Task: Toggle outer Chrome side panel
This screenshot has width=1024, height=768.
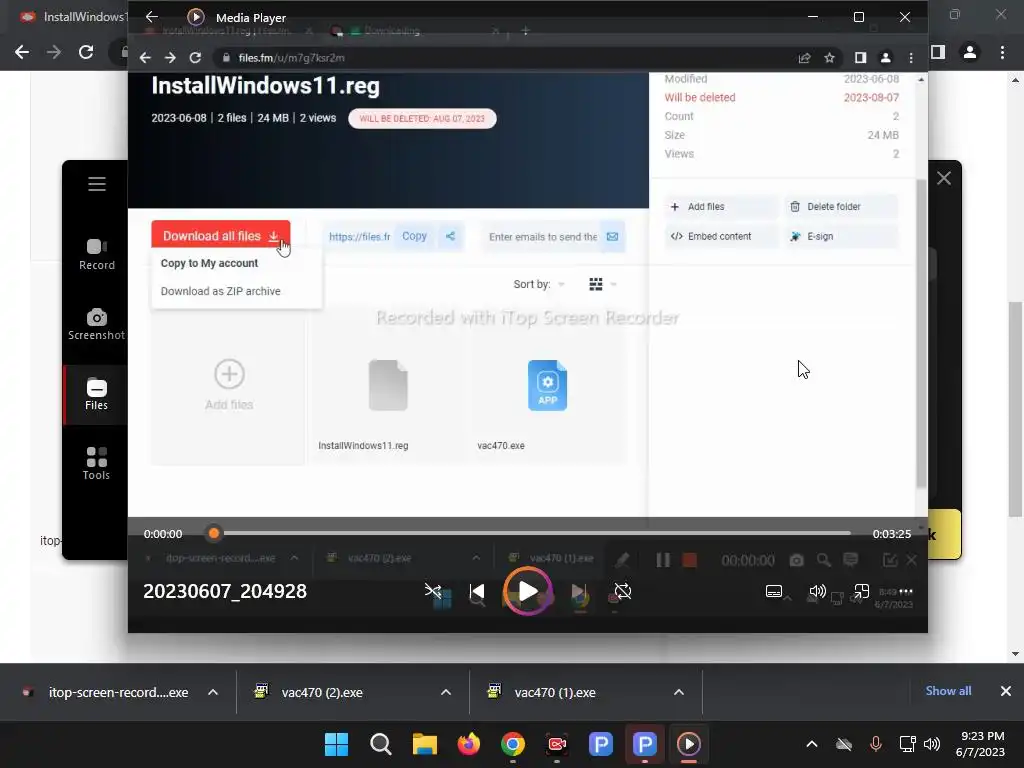Action: pyautogui.click(x=938, y=52)
